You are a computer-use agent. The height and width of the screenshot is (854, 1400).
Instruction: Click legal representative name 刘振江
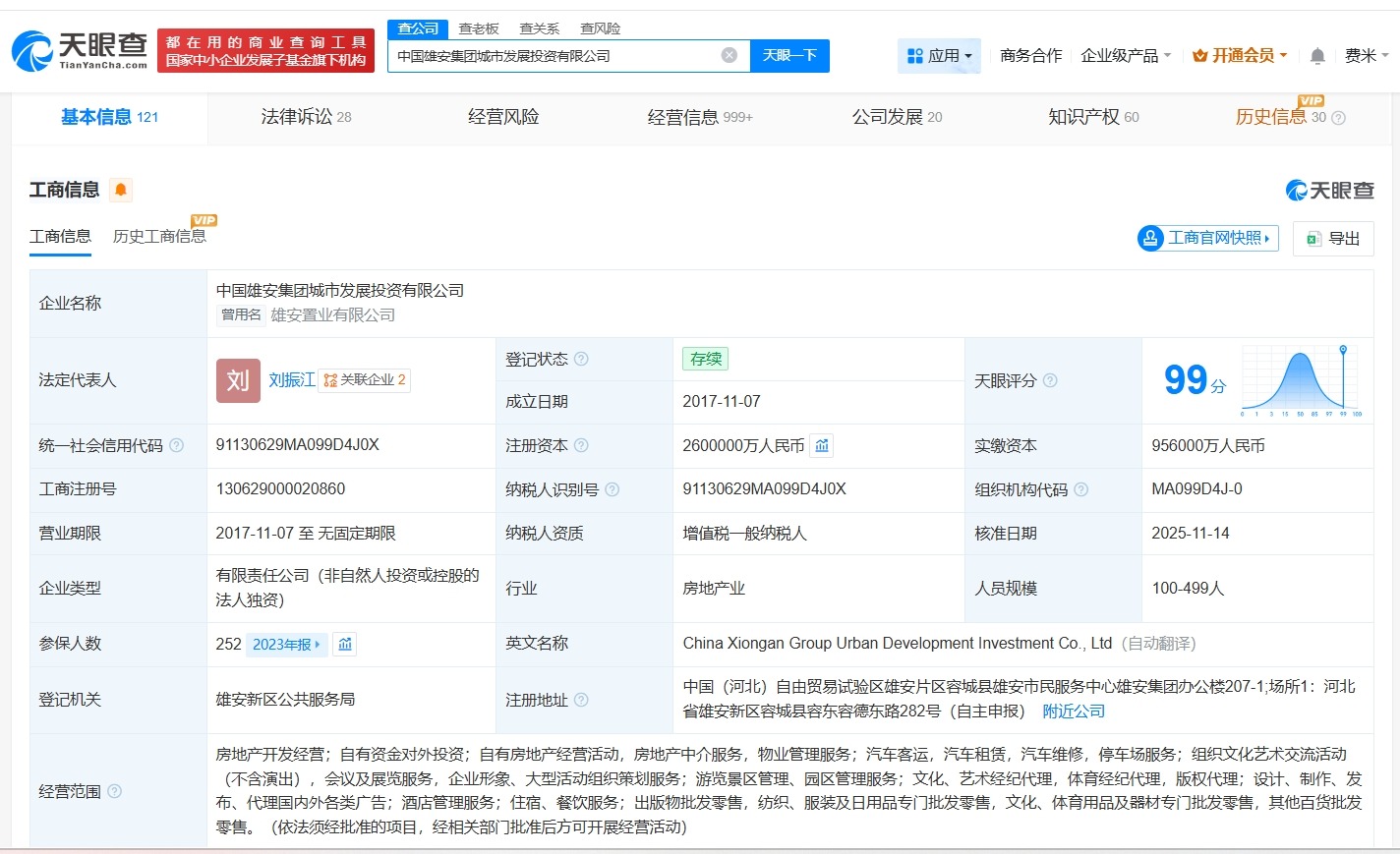point(291,381)
